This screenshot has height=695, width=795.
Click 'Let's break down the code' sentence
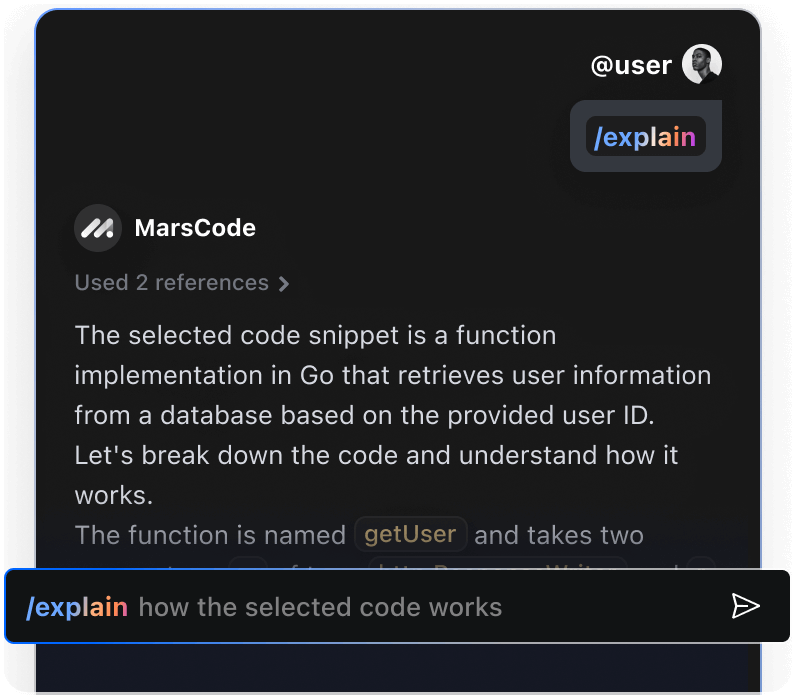point(376,455)
